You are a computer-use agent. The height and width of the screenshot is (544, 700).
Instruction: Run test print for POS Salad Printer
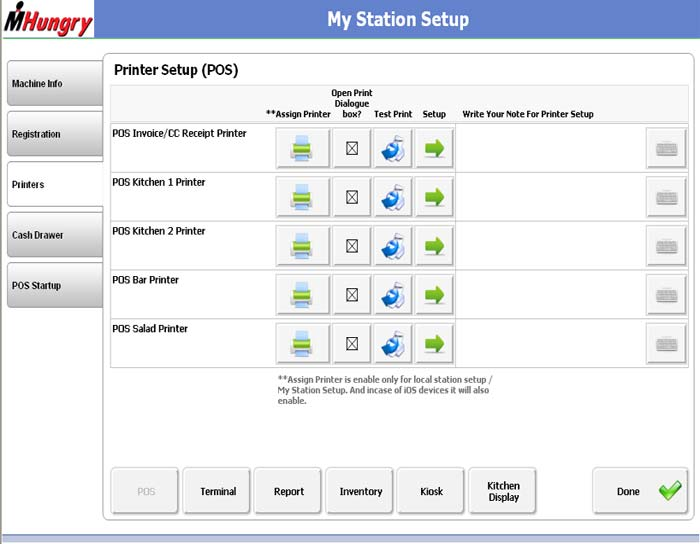pos(392,344)
